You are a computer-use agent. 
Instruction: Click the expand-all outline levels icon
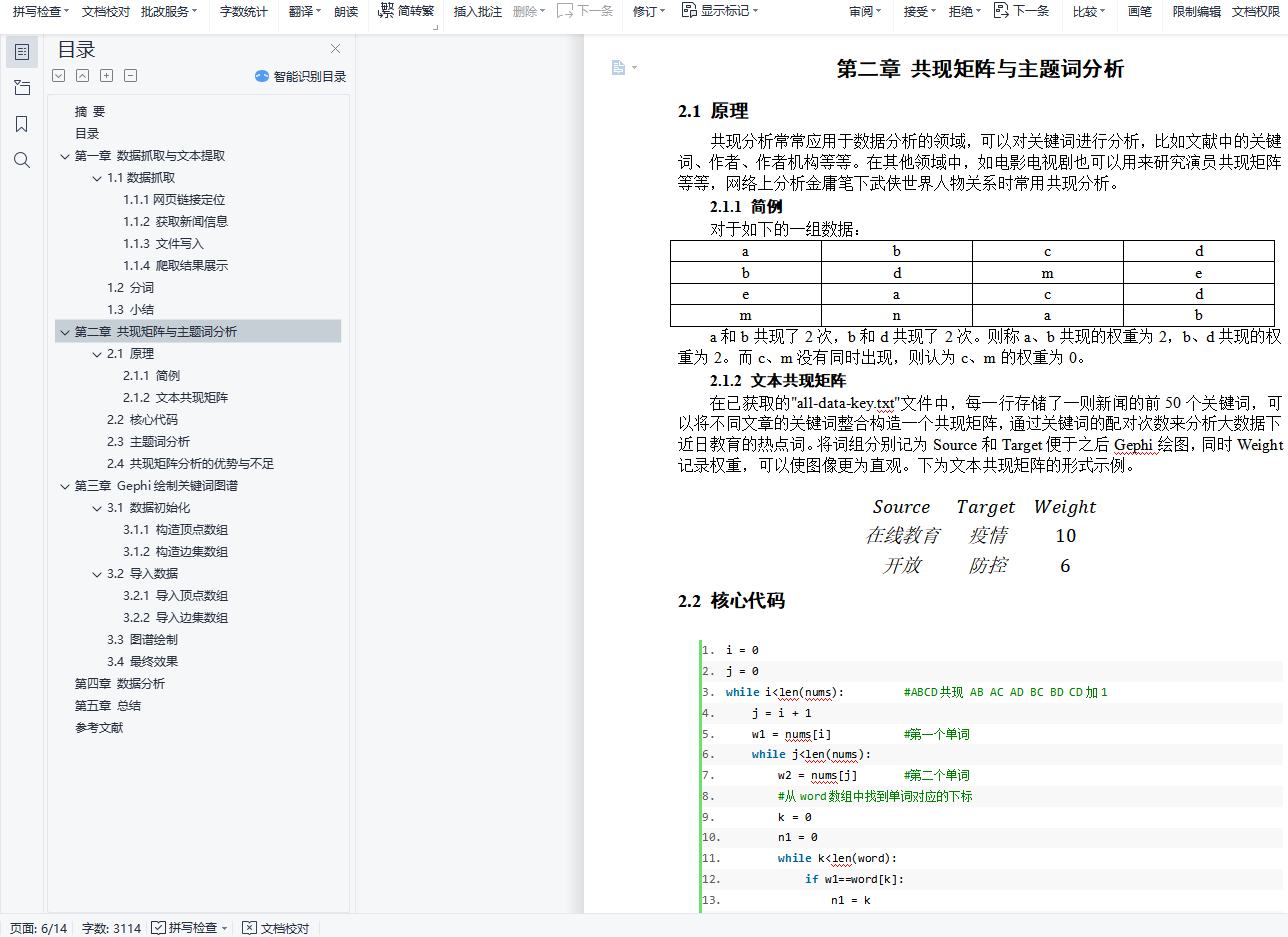pyautogui.click(x=59, y=76)
